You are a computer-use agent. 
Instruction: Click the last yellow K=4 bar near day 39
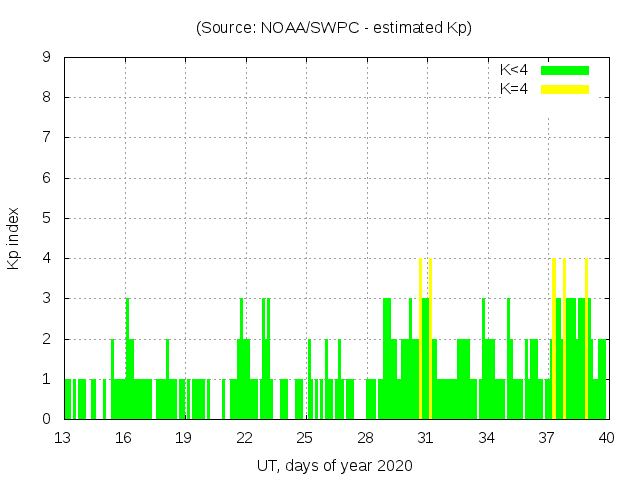[586, 340]
